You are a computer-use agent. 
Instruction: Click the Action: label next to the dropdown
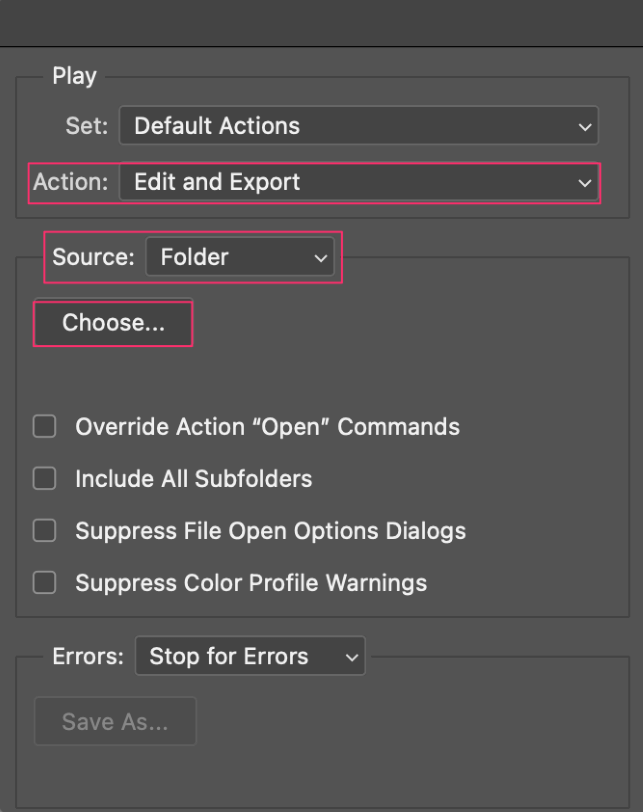pos(71,182)
